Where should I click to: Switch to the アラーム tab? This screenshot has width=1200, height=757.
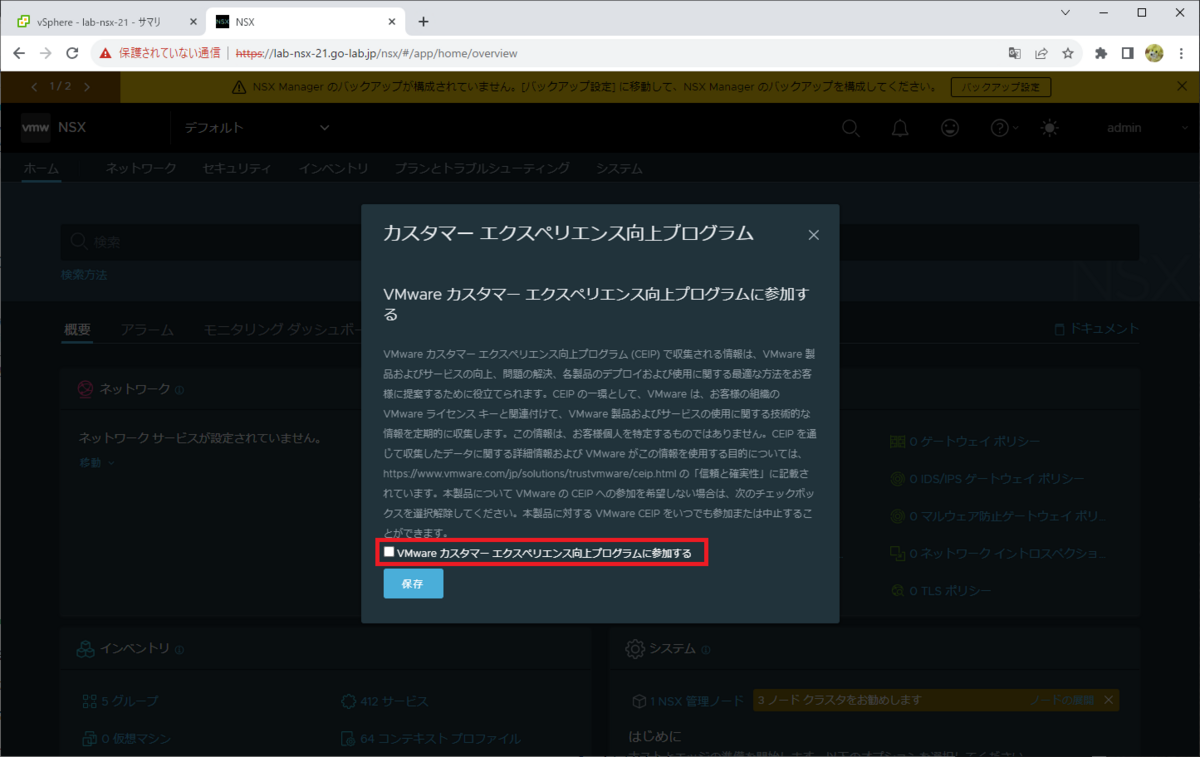point(147,329)
